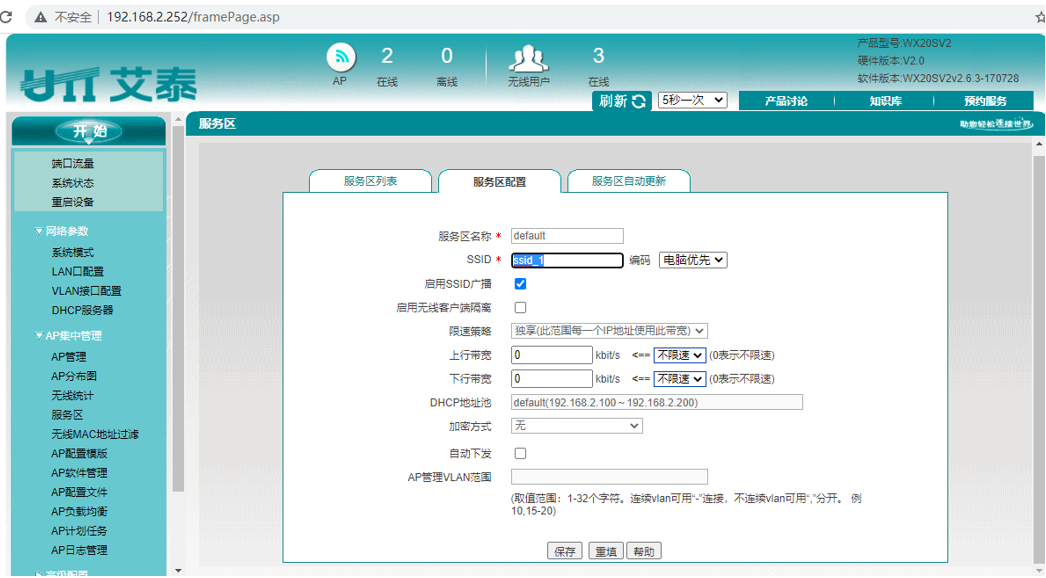Switch to the 服务区列表 tab
The image size is (1046, 578).
pyautogui.click(x=370, y=181)
